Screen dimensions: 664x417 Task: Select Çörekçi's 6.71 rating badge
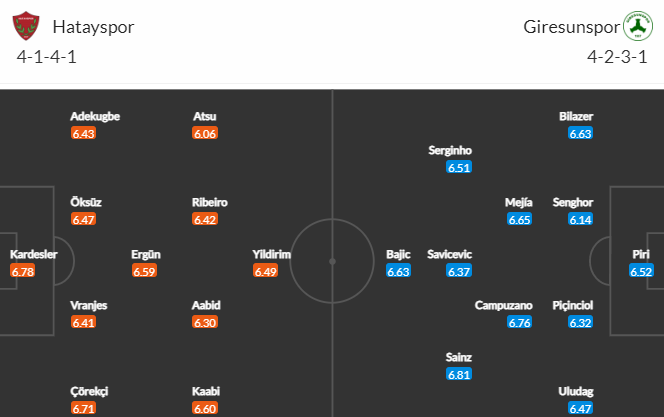(83, 409)
